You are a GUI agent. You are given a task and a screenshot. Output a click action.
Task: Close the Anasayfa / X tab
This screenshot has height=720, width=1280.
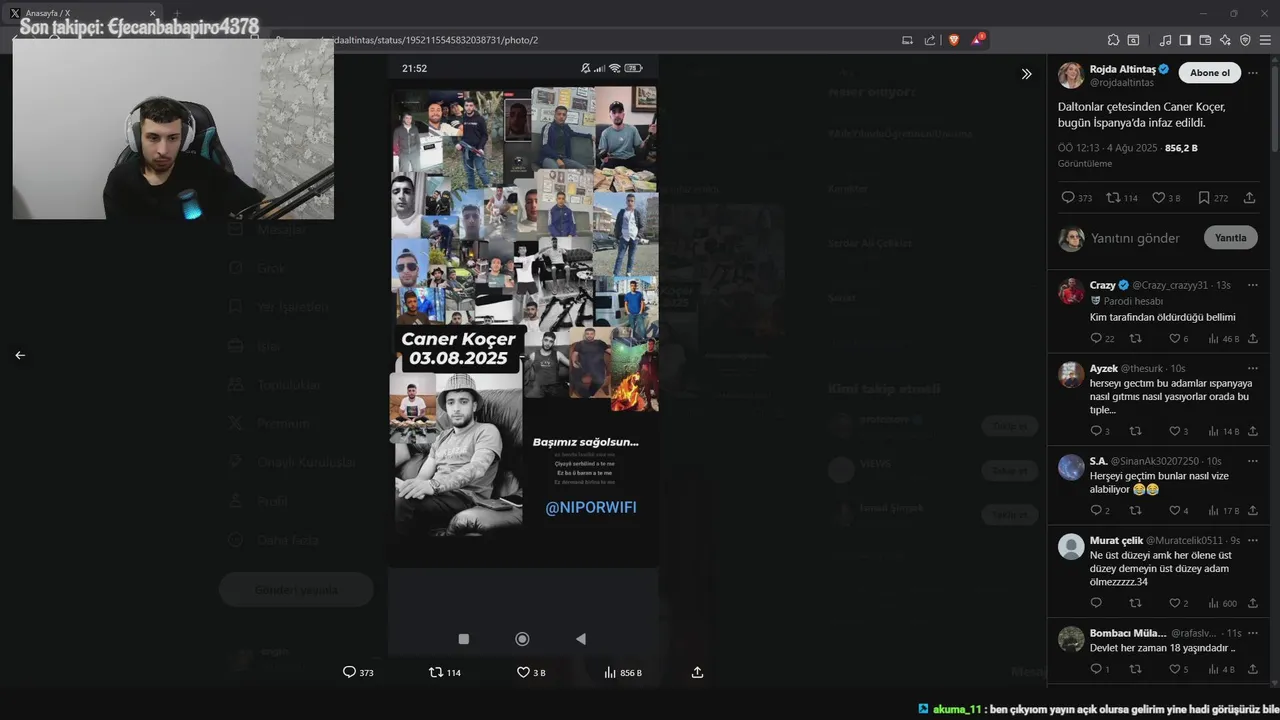tap(153, 13)
